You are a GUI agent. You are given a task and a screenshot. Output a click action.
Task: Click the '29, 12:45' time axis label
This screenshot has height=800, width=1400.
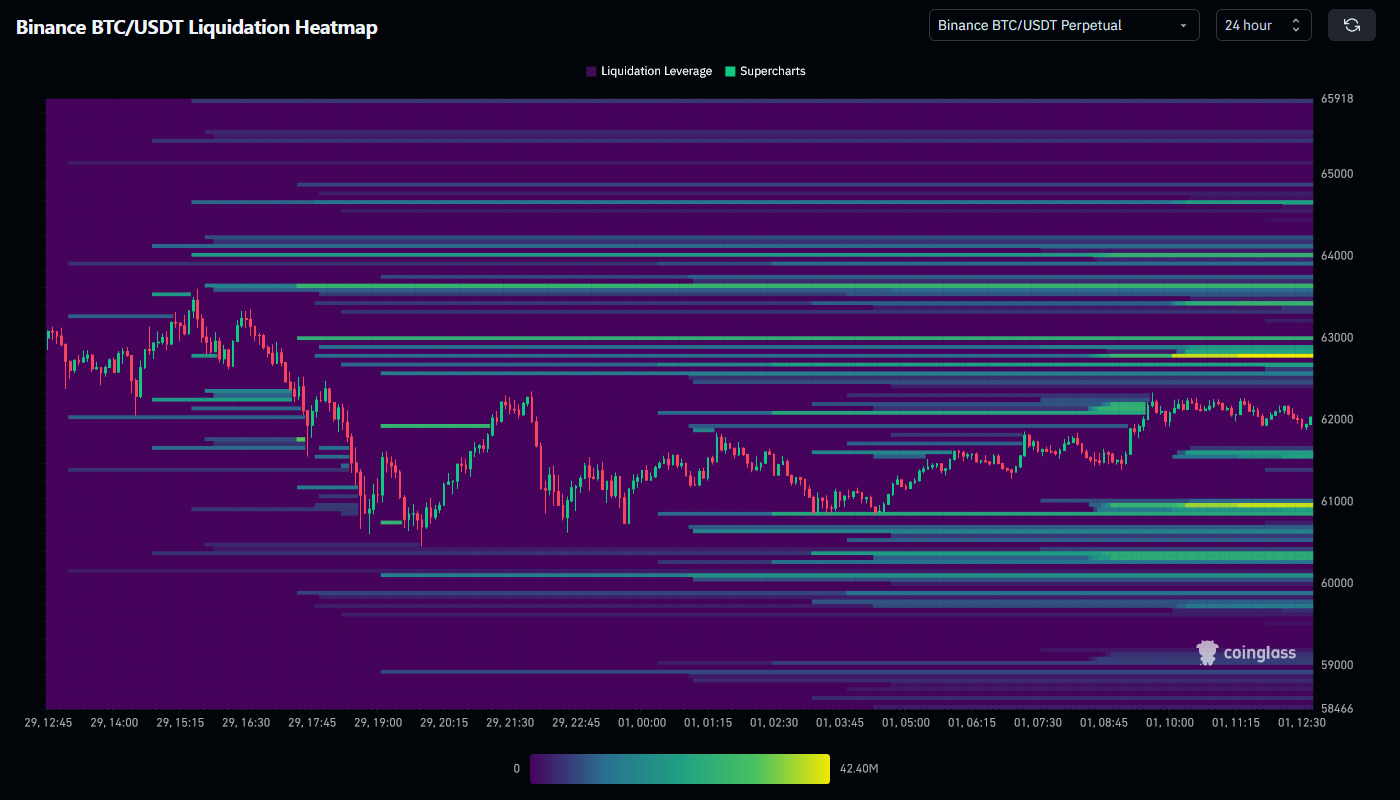click(47, 722)
